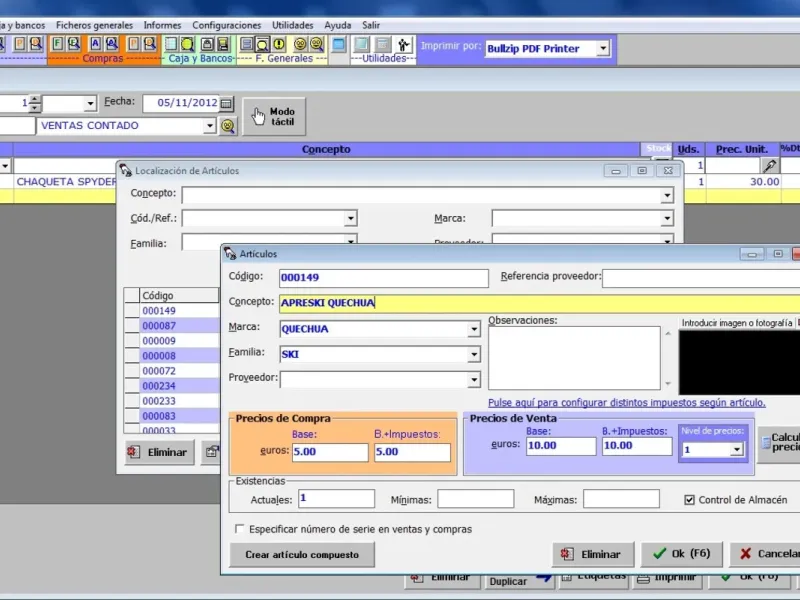
Task: Click the 'Pulse aquí para configurar distintos impuestos' link
Action: tap(627, 403)
